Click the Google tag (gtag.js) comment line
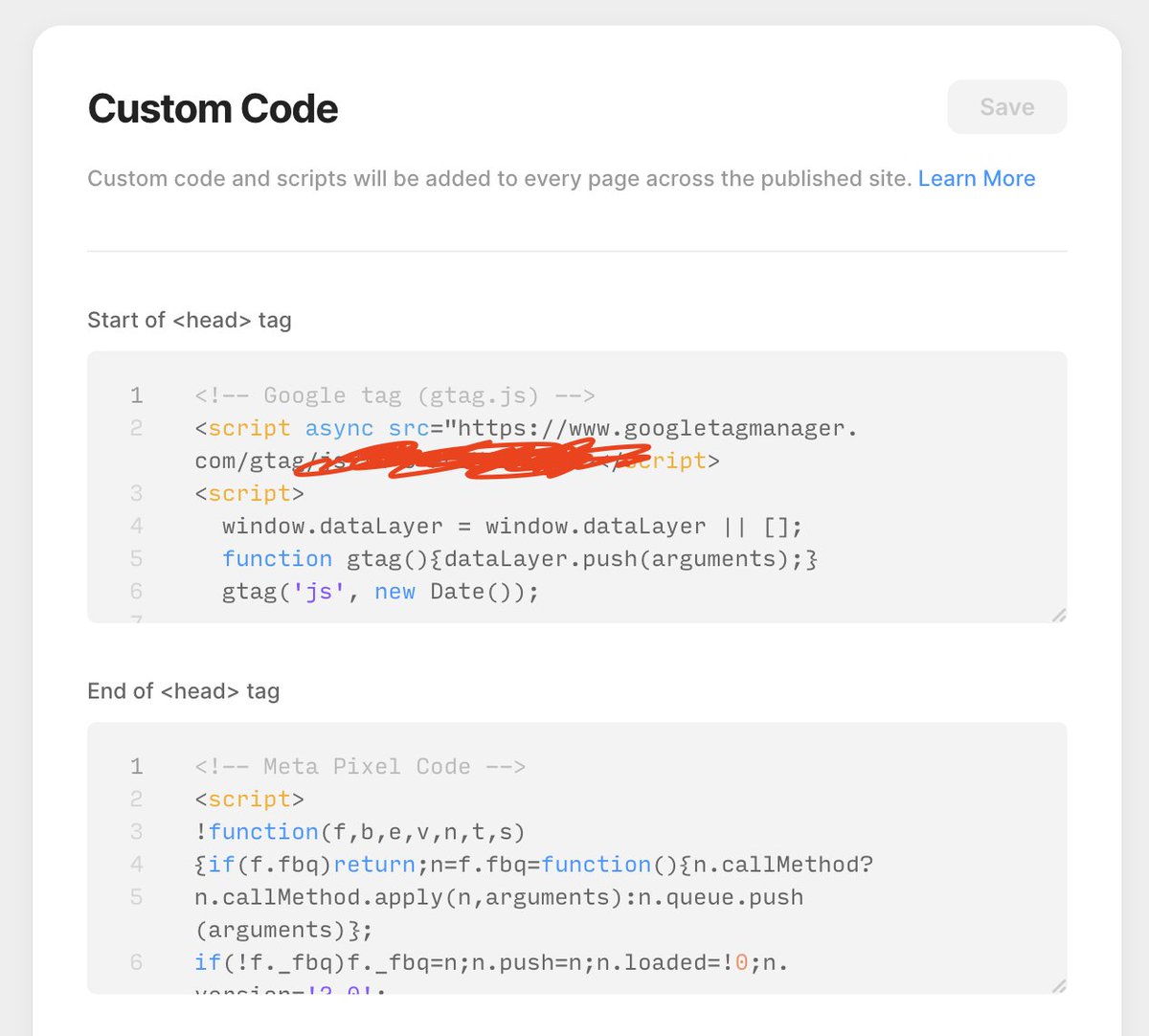 394,395
